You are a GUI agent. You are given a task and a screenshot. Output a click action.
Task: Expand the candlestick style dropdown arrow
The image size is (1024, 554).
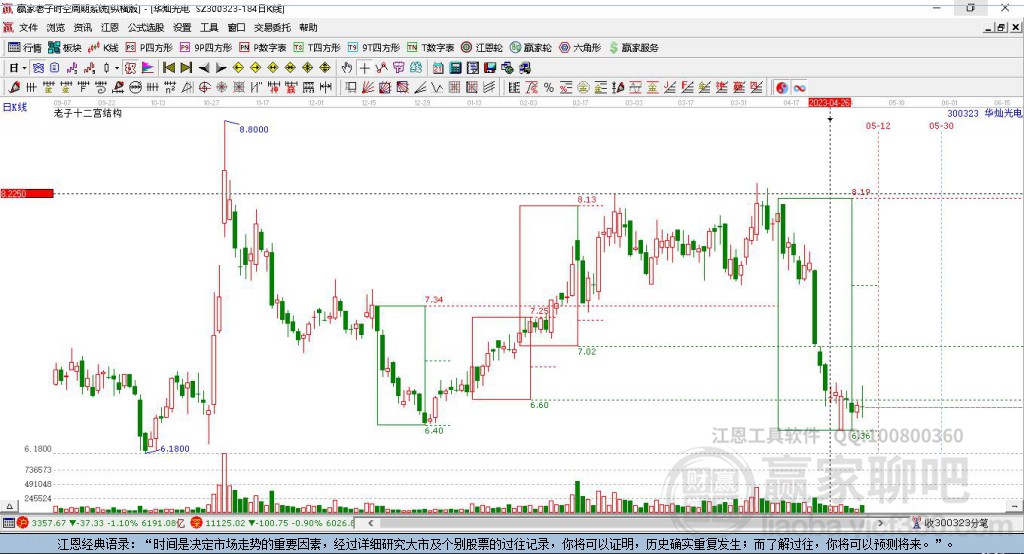pos(117,68)
